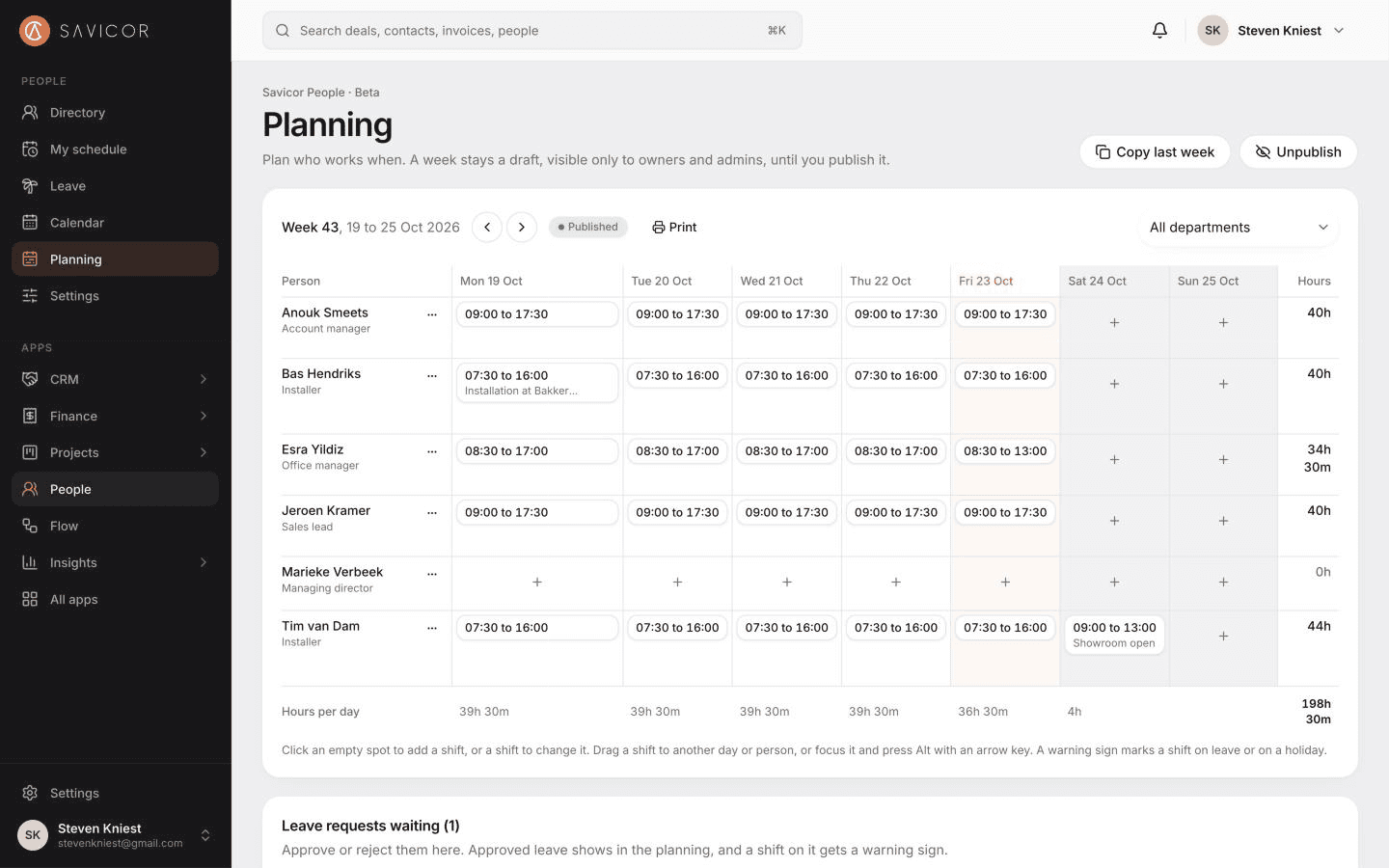The height and width of the screenshot is (868, 1389).
Task: Open Settings at the sidebar bottom
Action: click(x=115, y=794)
